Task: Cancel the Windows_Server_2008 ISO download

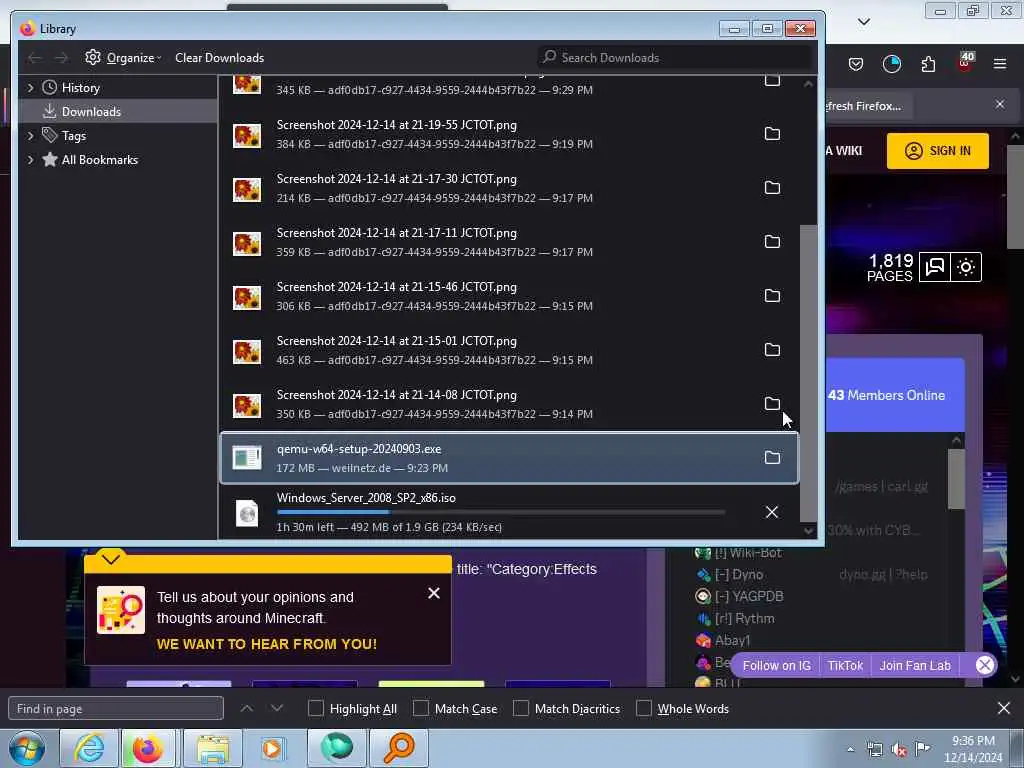Action: (772, 512)
